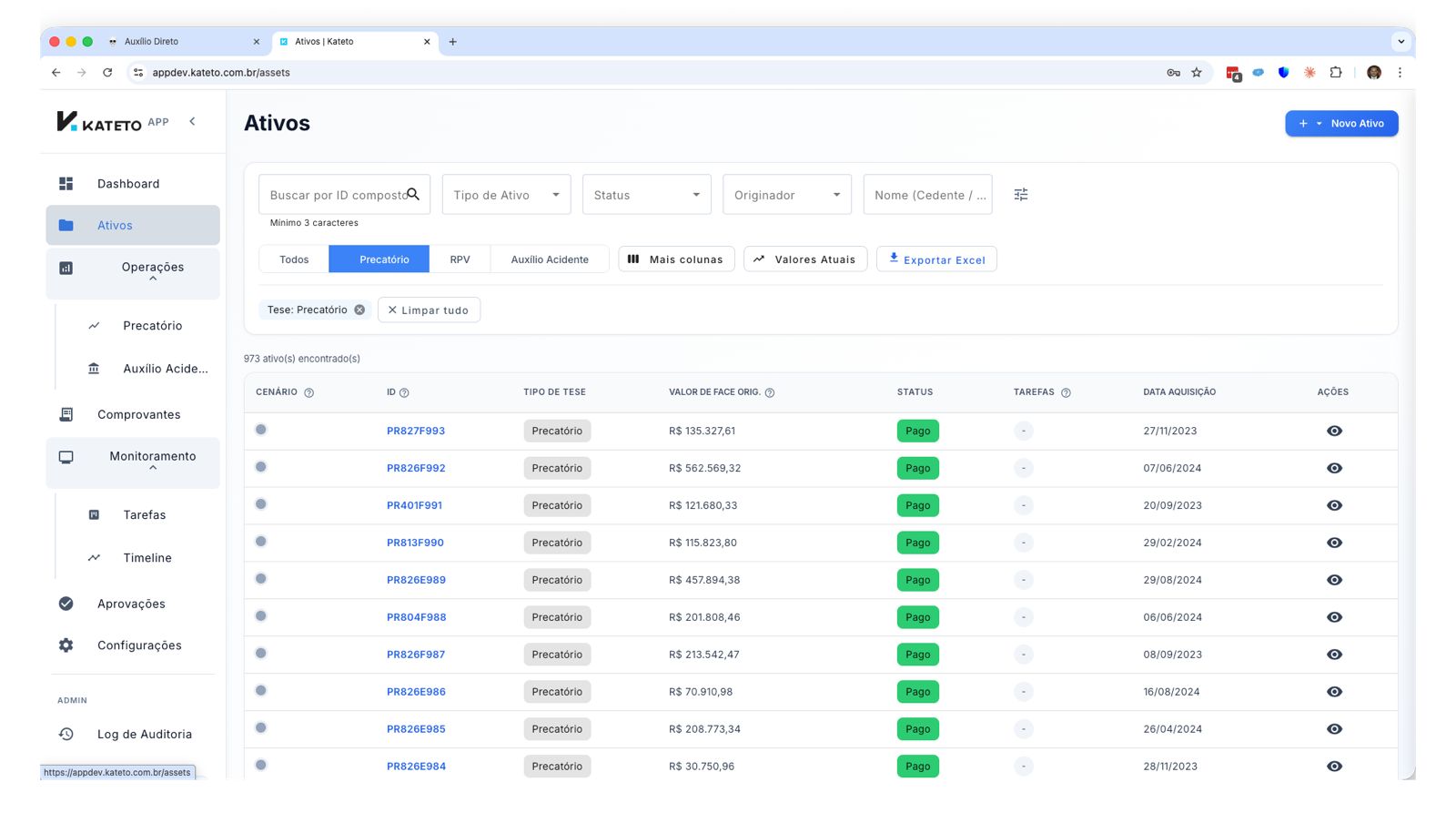View details of asset PR827F993 via eye icon
1456x833 pixels.
1334,431
